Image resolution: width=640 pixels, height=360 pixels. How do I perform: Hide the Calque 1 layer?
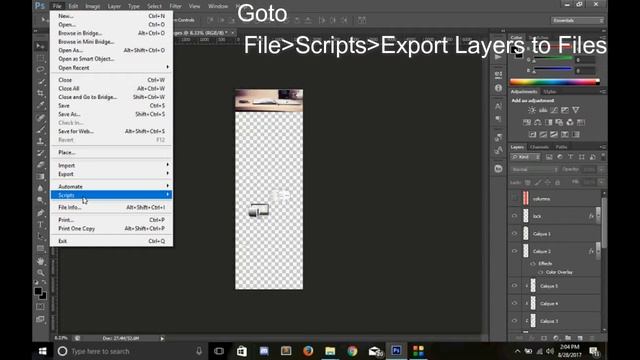[515, 233]
